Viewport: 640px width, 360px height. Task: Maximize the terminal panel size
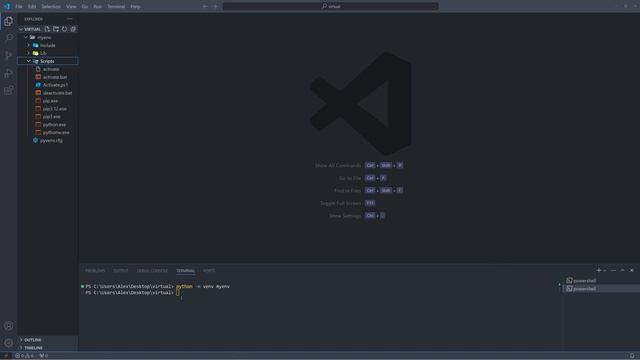622,270
